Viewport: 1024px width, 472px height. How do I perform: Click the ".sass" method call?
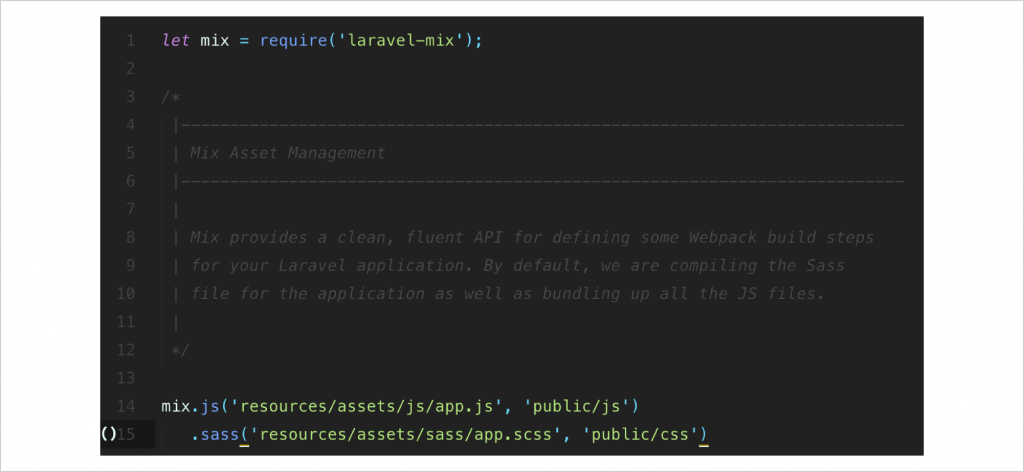click(x=215, y=434)
